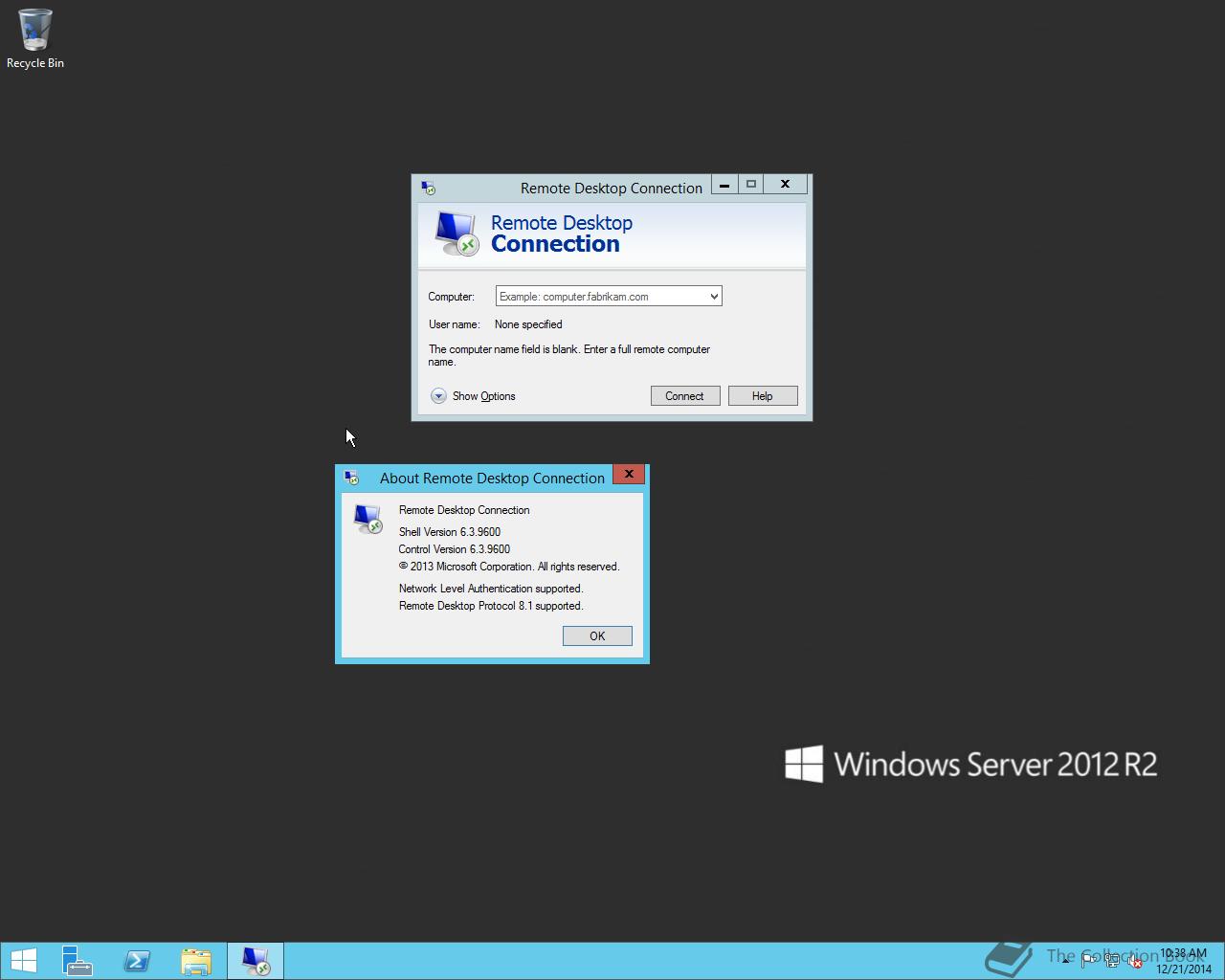
Task: Click inside the Computer name field
Action: [x=593, y=296]
